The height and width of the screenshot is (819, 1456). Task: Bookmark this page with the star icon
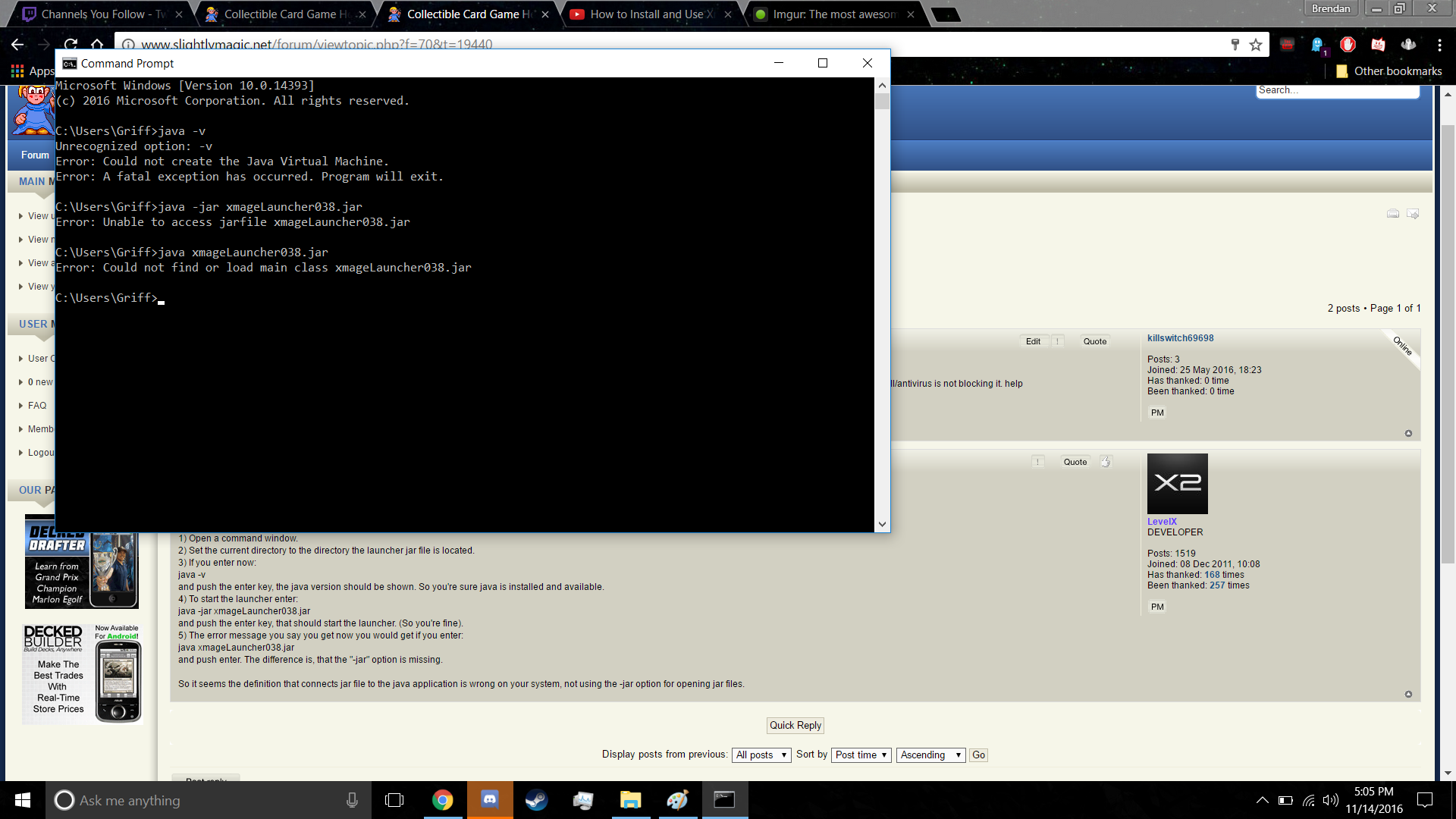(1256, 45)
